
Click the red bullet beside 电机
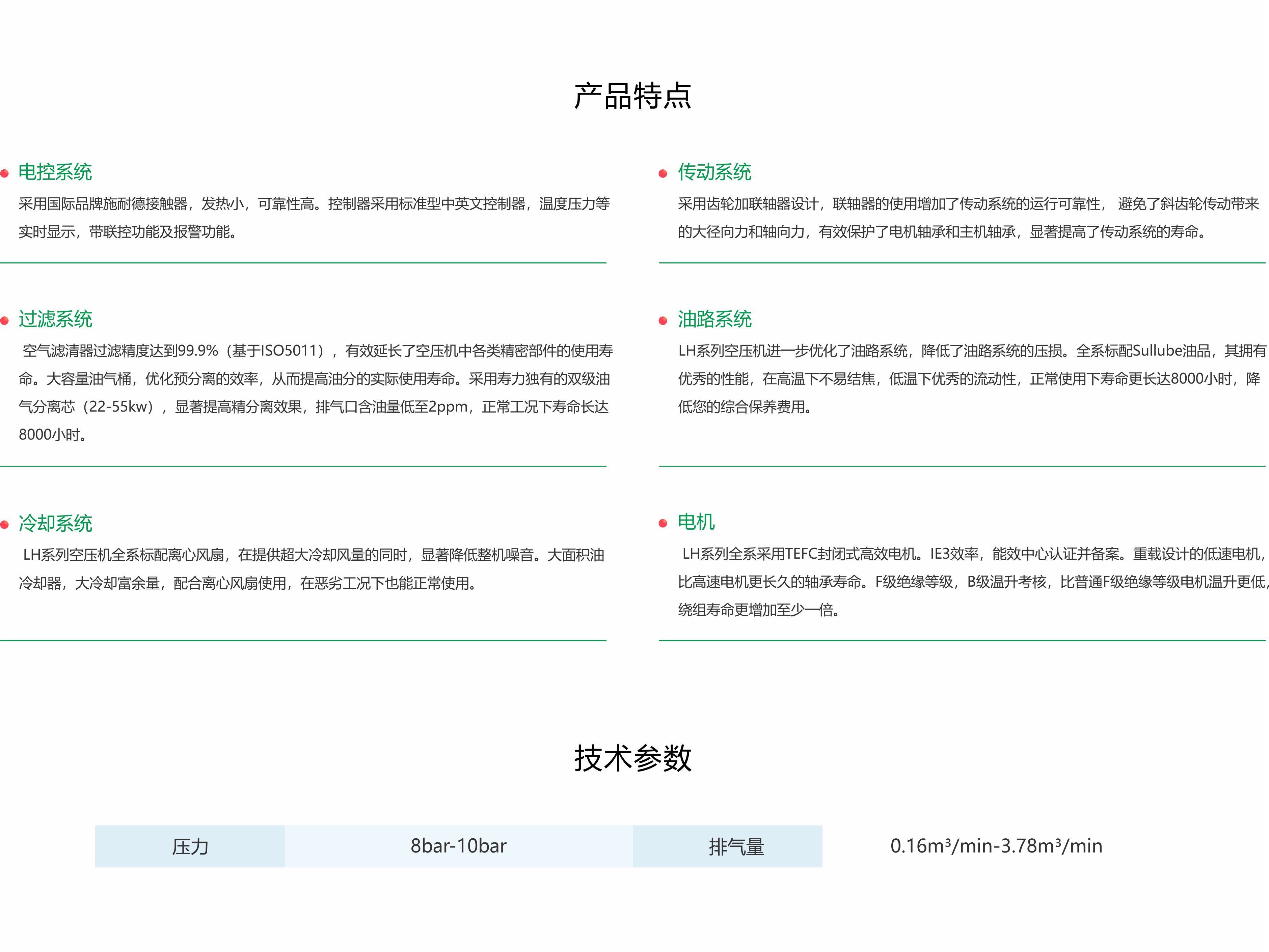coord(663,523)
